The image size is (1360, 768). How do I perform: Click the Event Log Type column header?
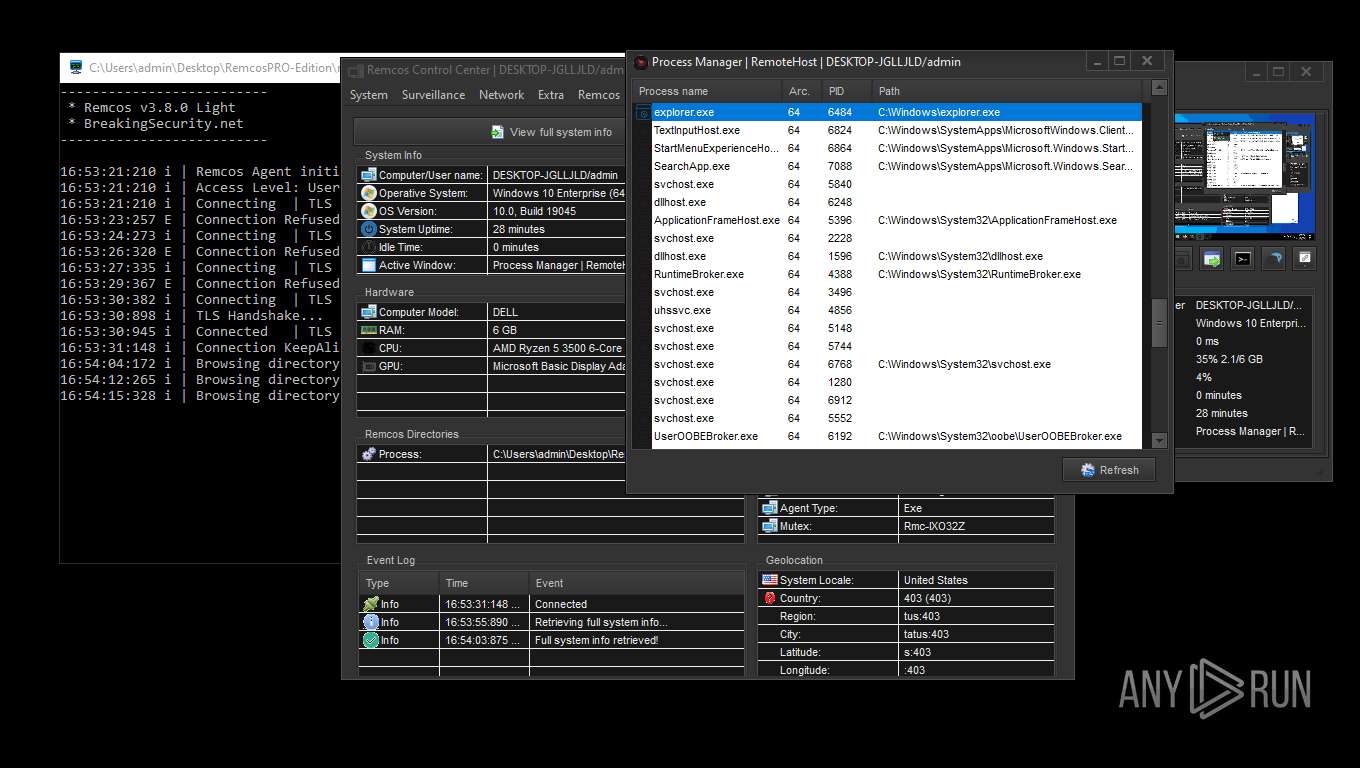tap(399, 583)
